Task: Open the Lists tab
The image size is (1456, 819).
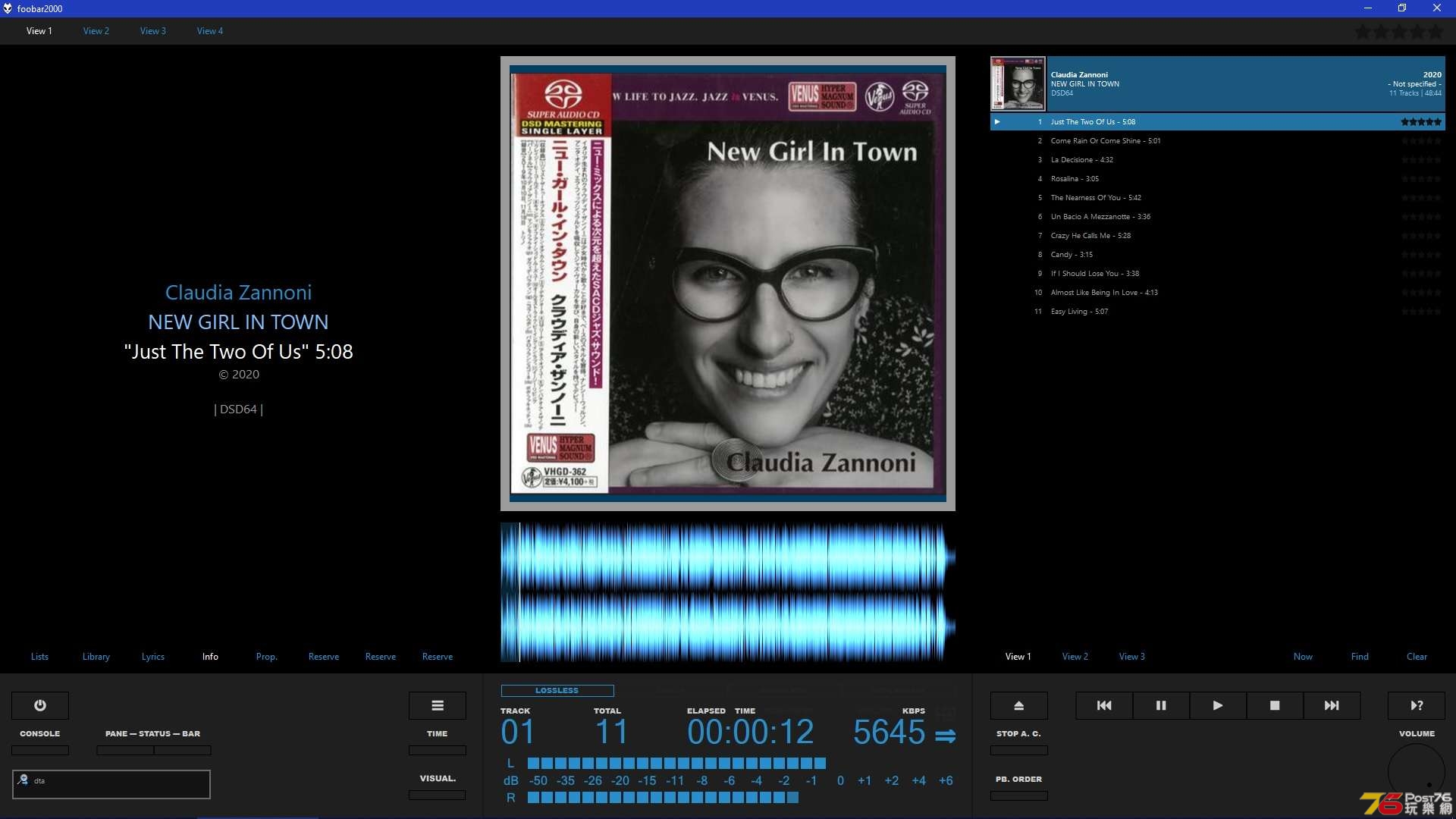Action: 39,657
